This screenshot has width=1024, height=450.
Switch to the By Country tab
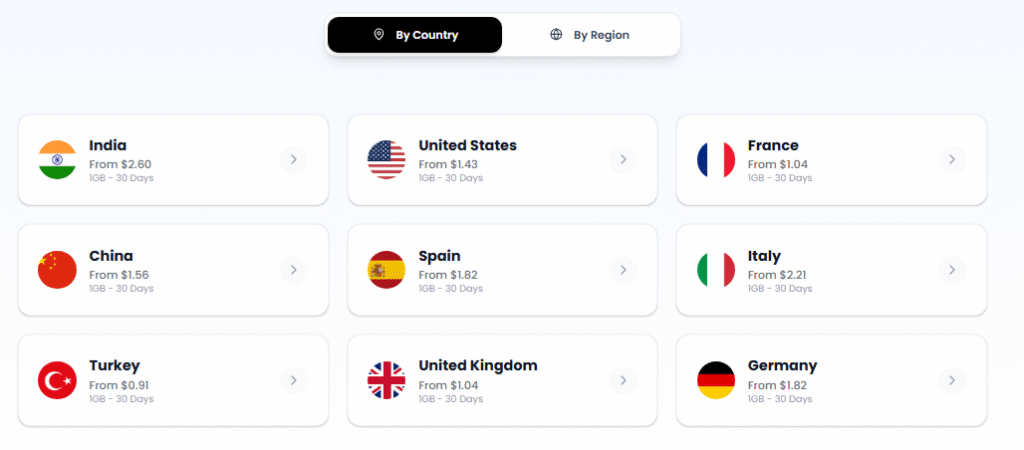[x=415, y=35]
